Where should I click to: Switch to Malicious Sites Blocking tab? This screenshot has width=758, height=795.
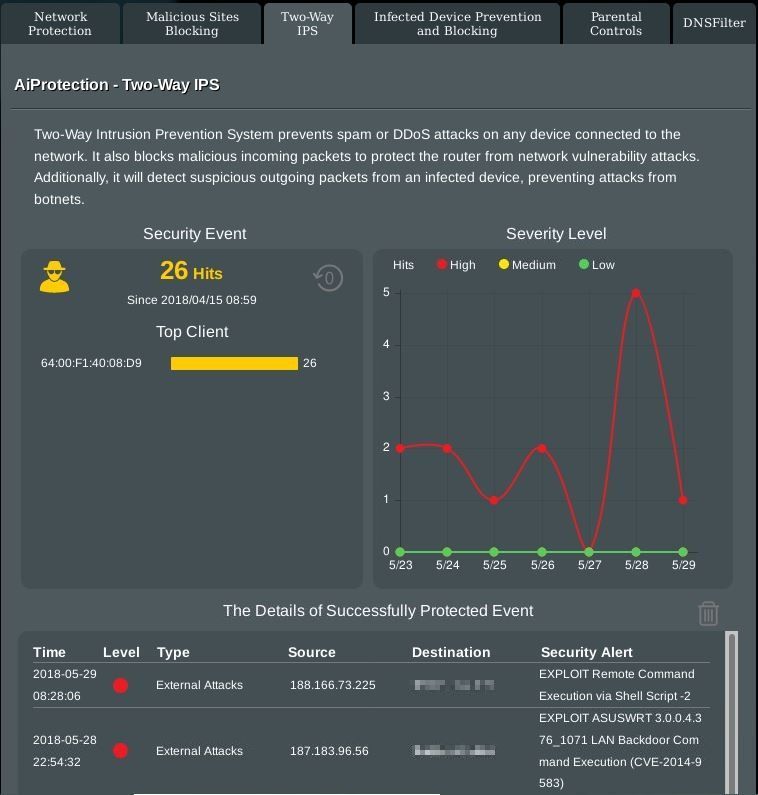[191, 24]
